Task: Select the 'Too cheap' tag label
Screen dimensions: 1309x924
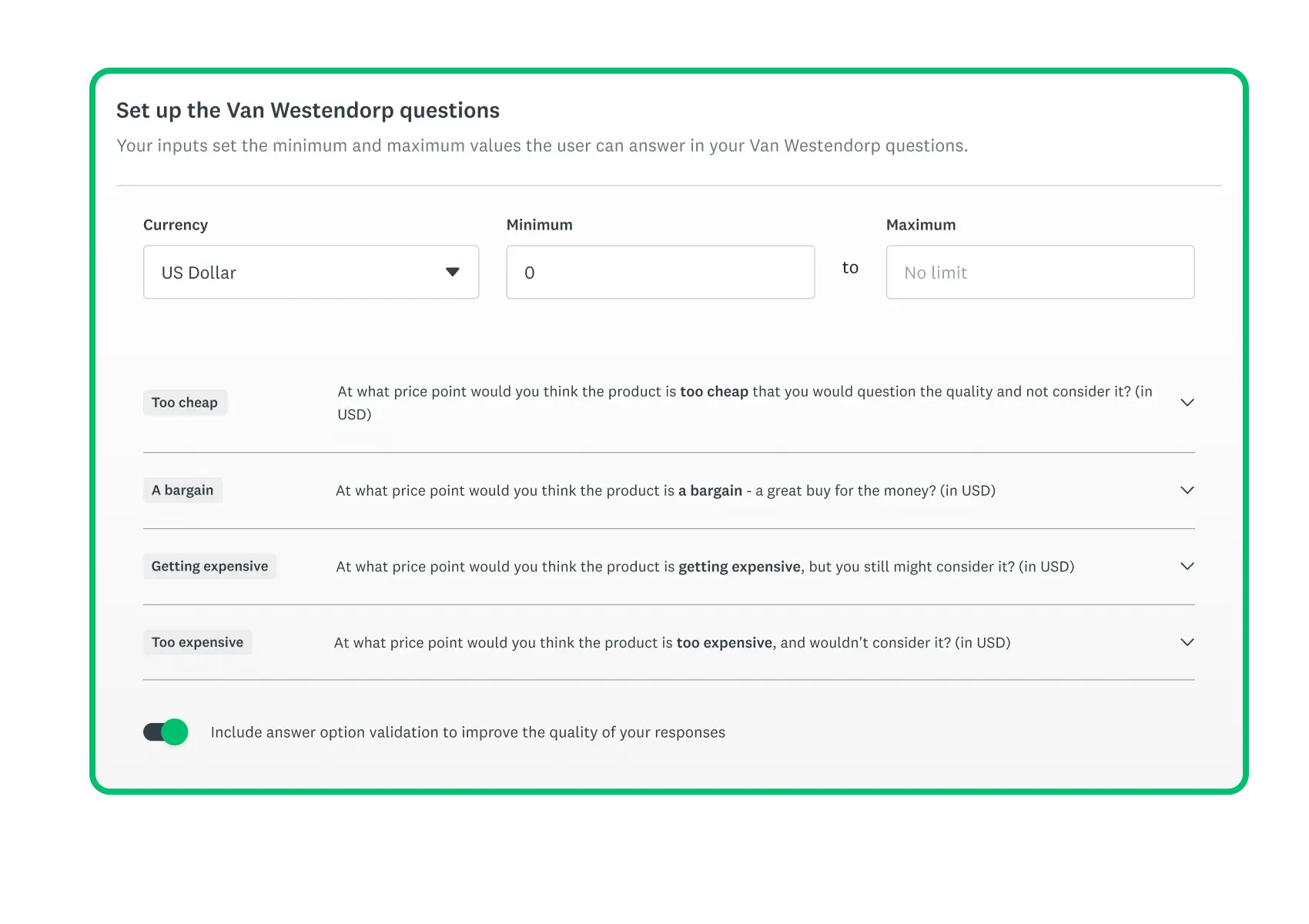Action: point(185,403)
